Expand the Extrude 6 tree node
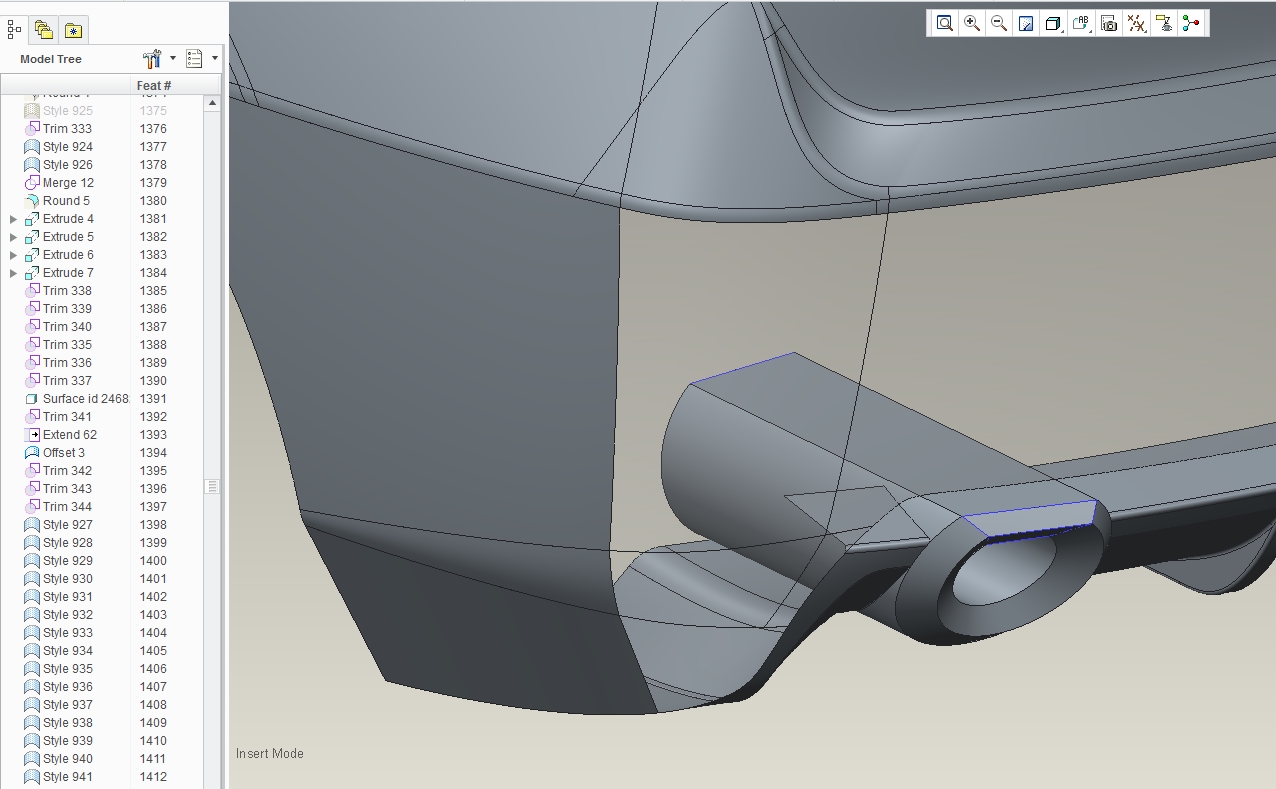 tap(13, 255)
